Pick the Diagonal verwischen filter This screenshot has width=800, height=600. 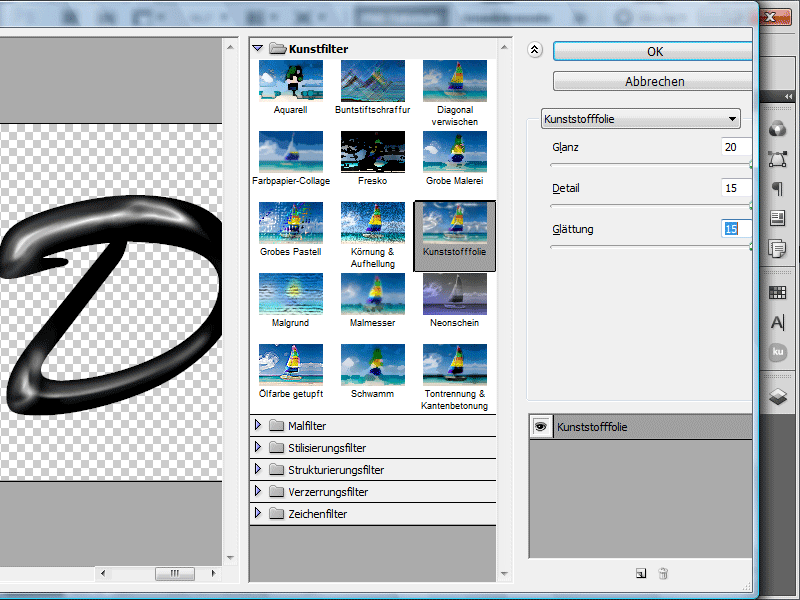(455, 81)
